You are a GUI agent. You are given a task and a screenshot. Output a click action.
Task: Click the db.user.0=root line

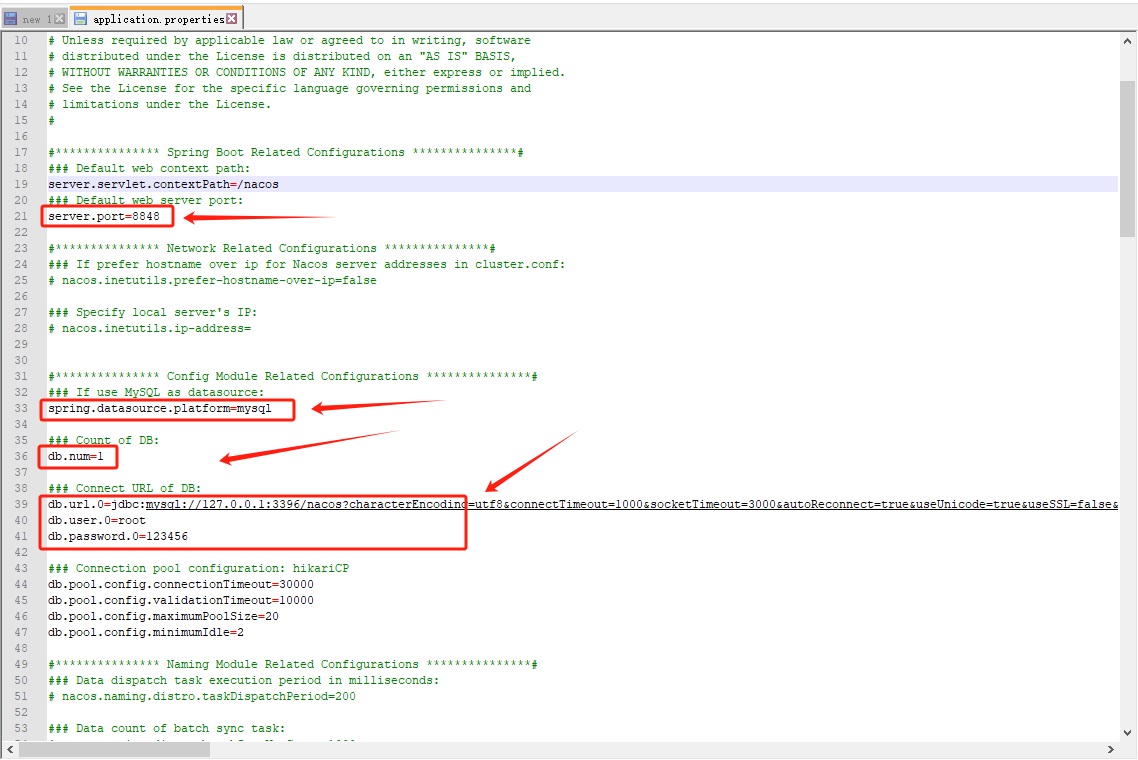click(x=97, y=520)
